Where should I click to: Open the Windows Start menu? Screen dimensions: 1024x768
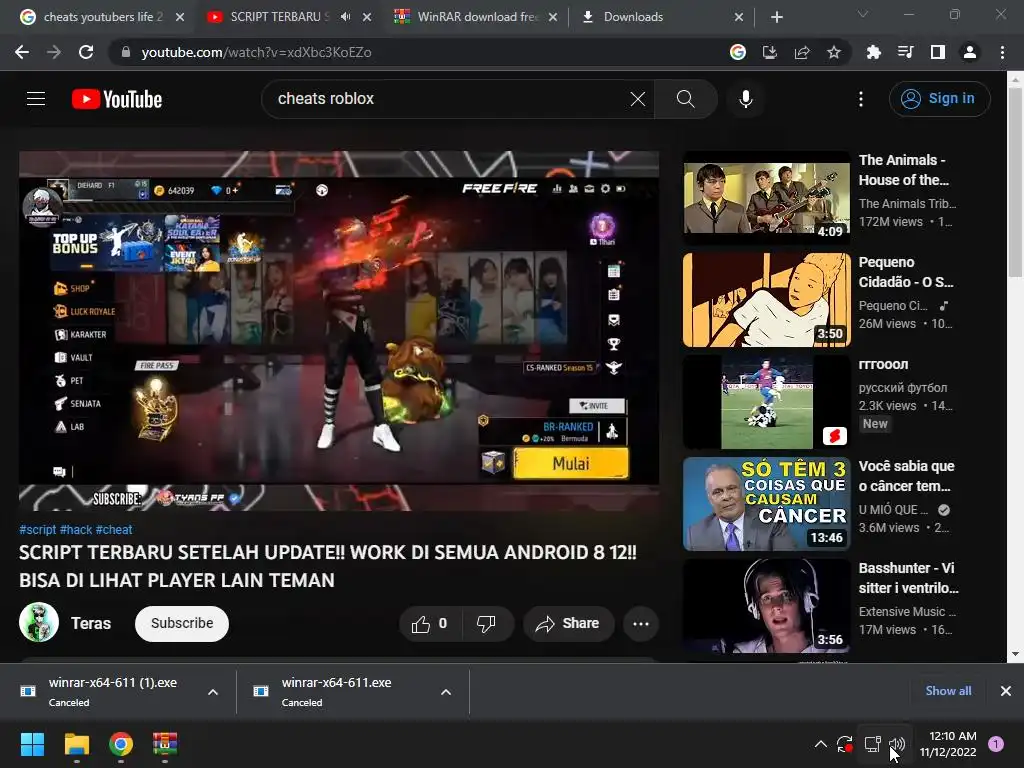click(x=32, y=744)
